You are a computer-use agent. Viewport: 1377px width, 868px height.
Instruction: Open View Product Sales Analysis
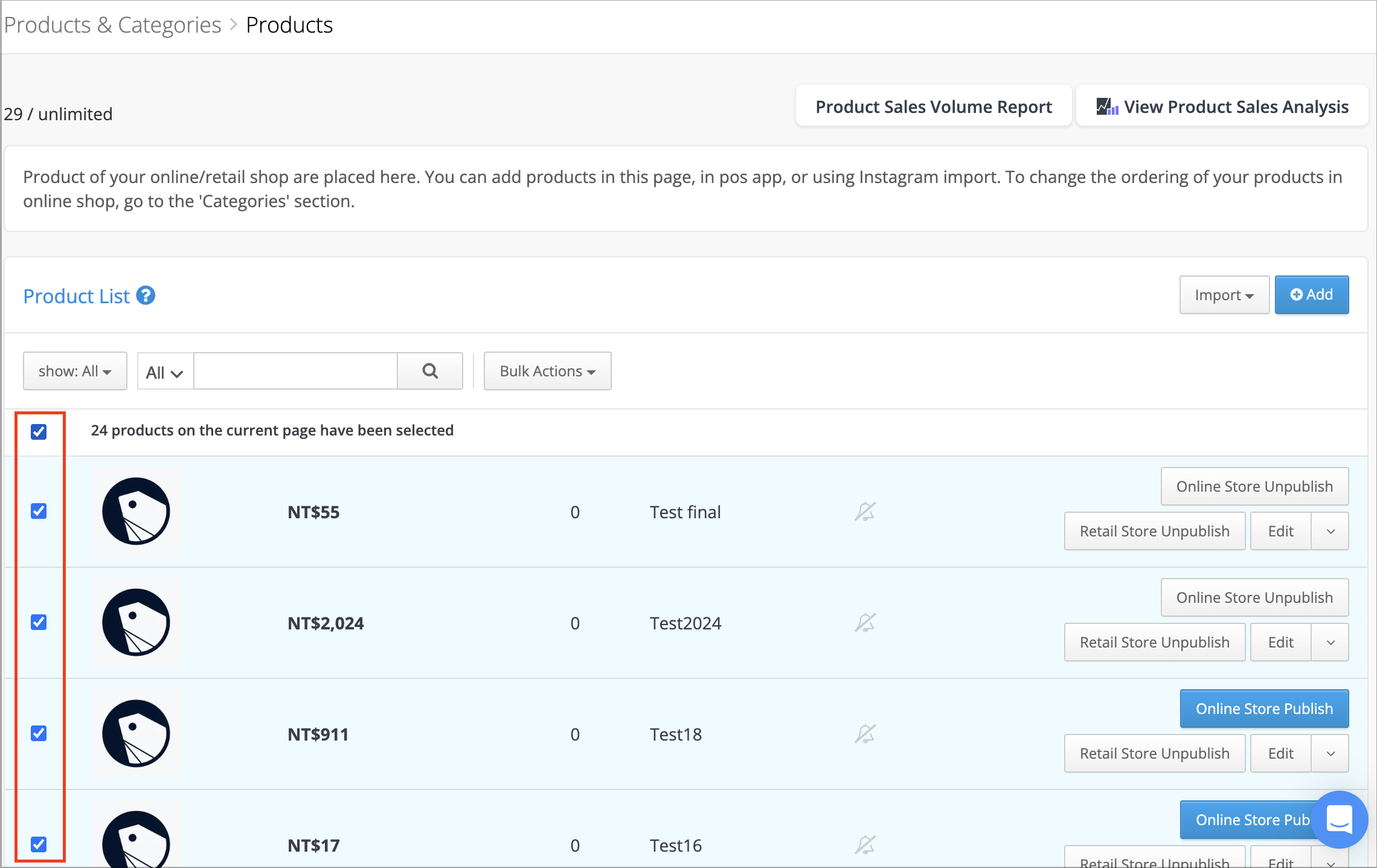click(1222, 106)
